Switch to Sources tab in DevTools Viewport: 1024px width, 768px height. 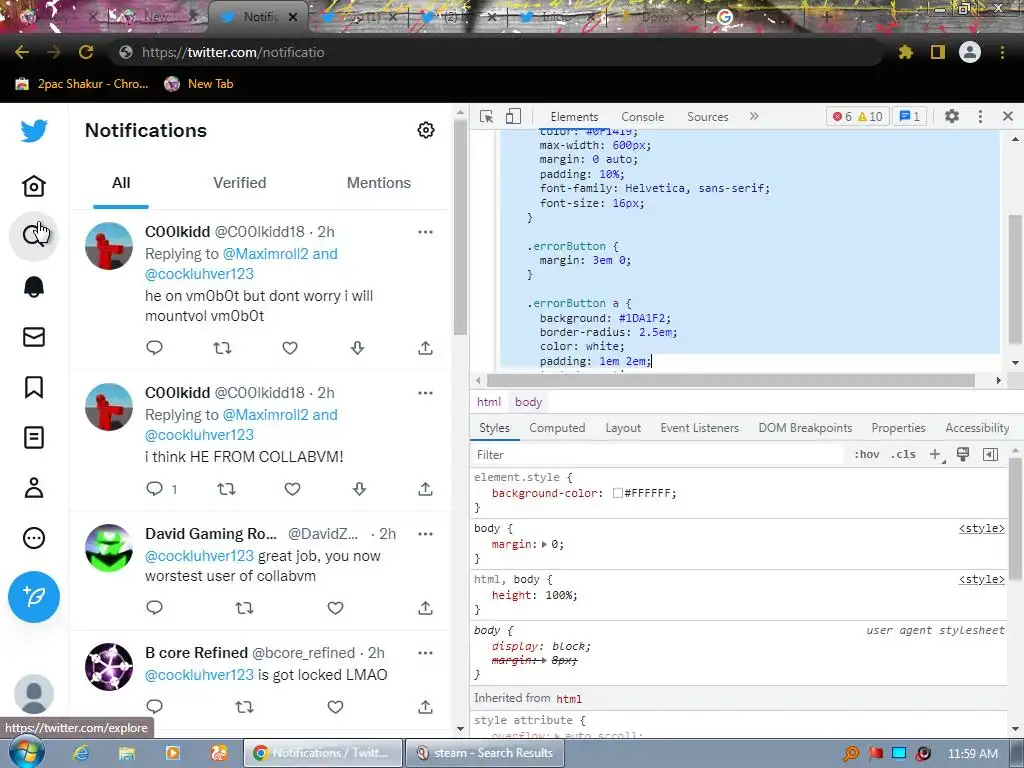pos(707,116)
